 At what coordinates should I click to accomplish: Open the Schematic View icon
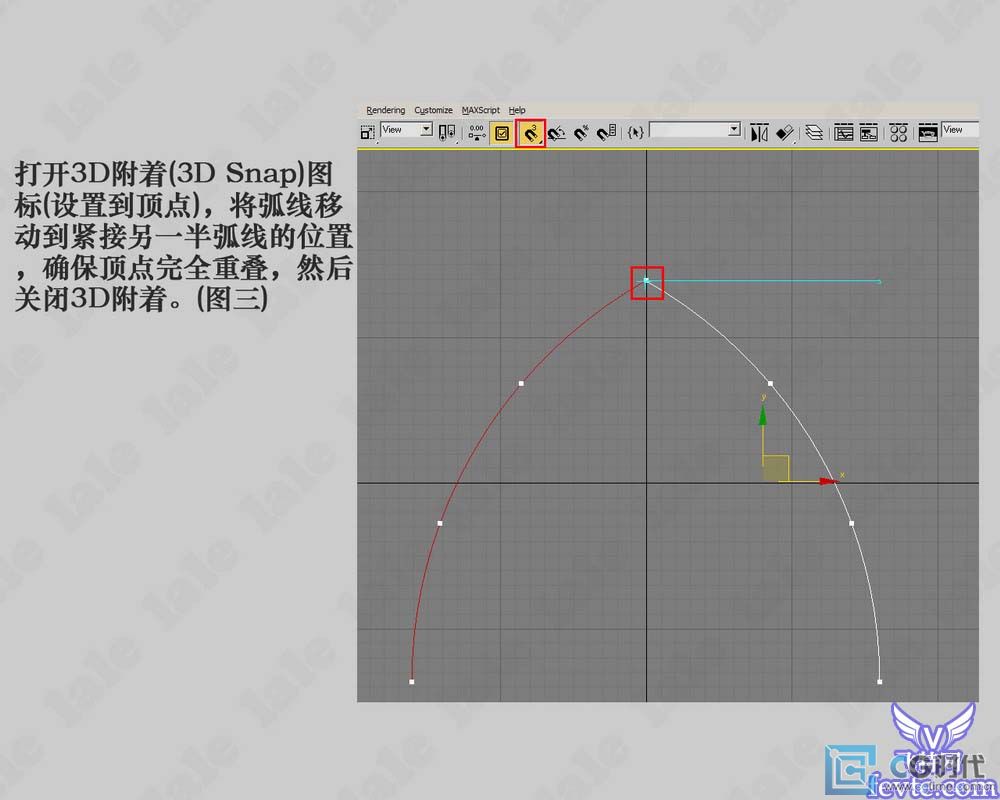coord(869,133)
